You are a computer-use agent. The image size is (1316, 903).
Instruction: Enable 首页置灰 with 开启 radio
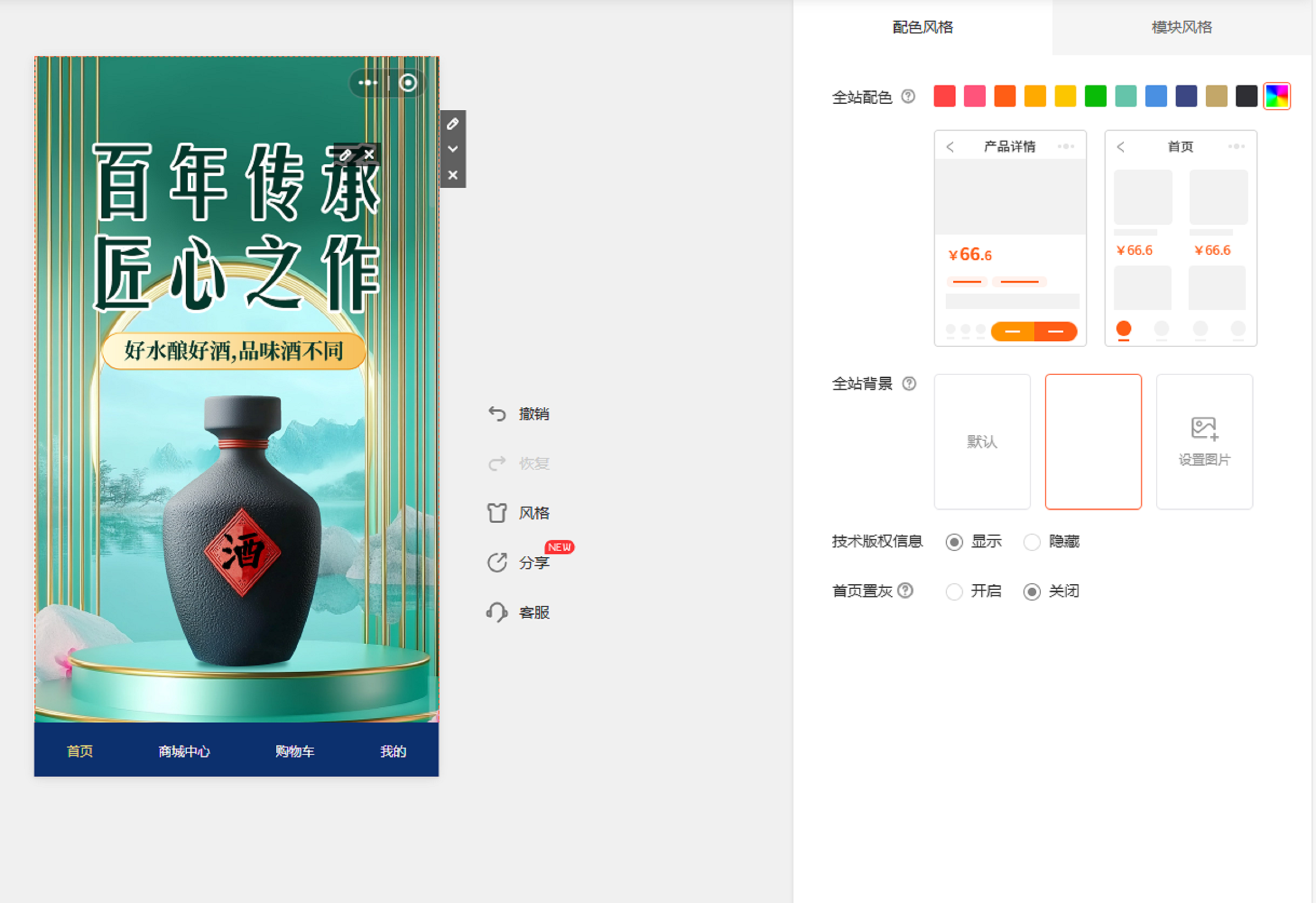click(x=954, y=591)
